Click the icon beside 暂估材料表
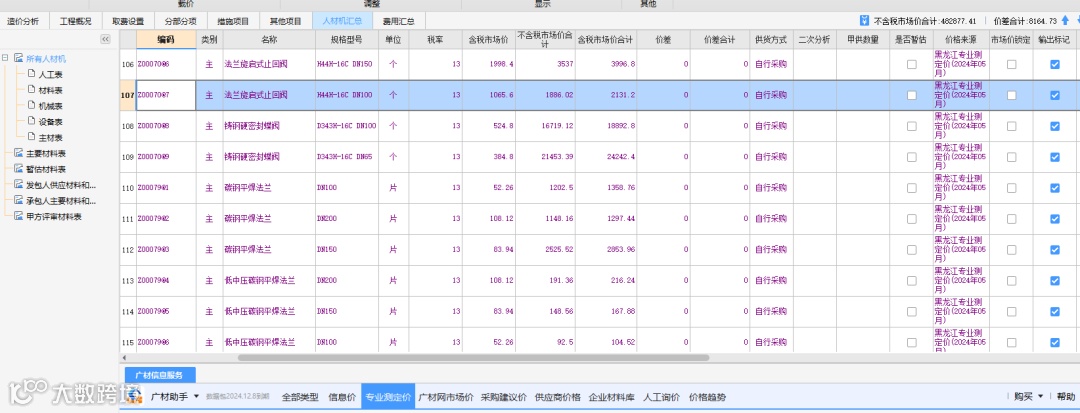 (x=19, y=169)
